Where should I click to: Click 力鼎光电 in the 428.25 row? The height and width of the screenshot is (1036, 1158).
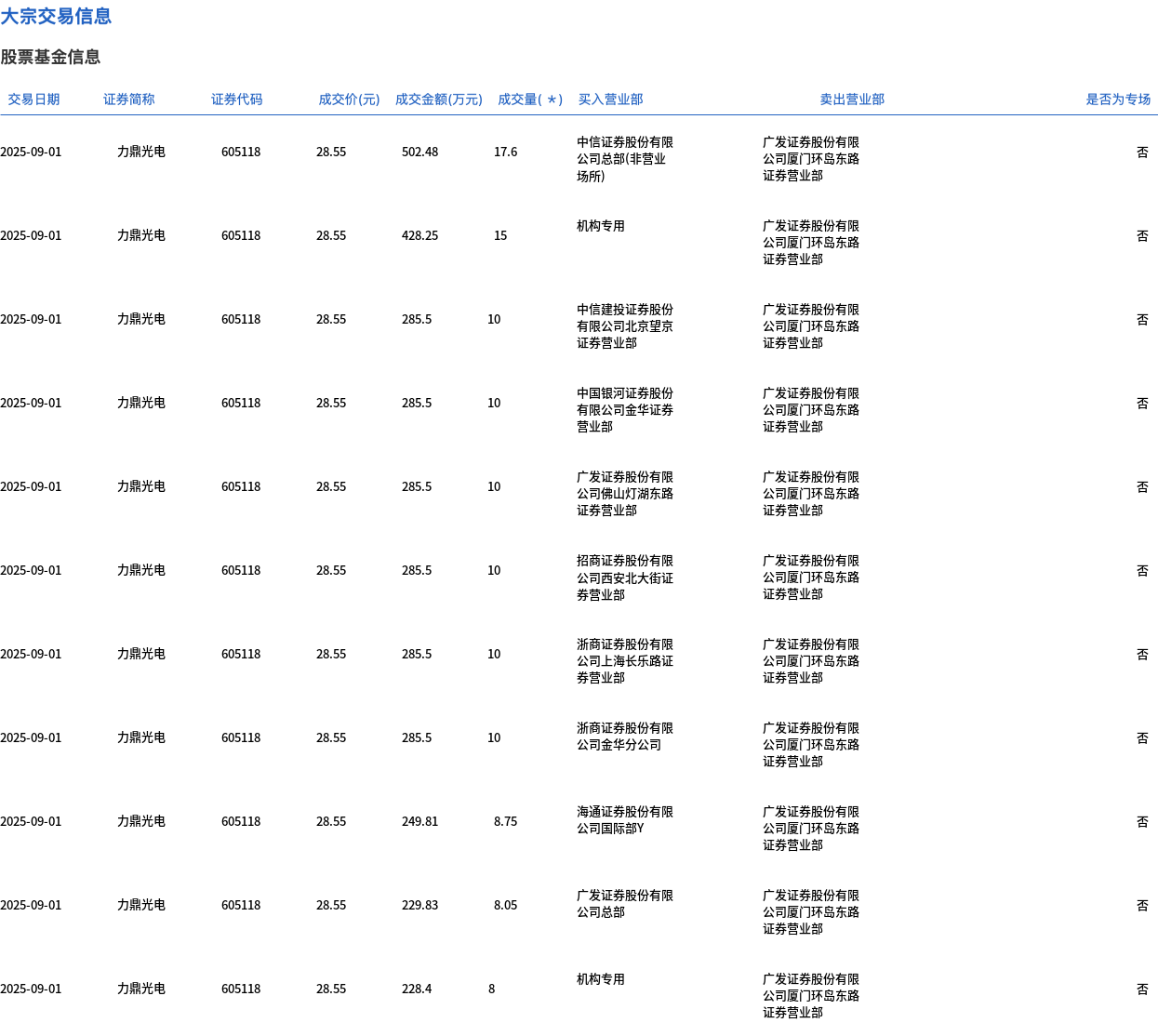(141, 235)
